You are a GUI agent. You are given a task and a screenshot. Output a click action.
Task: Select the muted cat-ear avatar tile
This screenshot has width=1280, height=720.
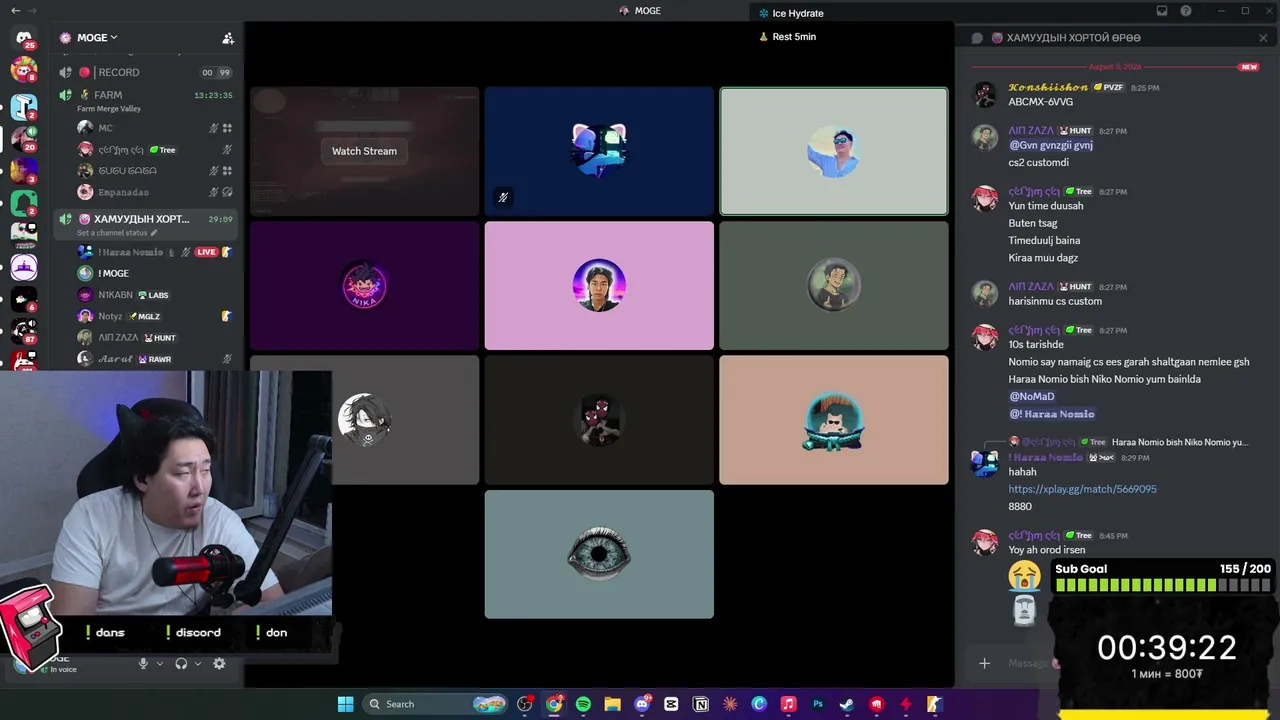pyautogui.click(x=599, y=151)
